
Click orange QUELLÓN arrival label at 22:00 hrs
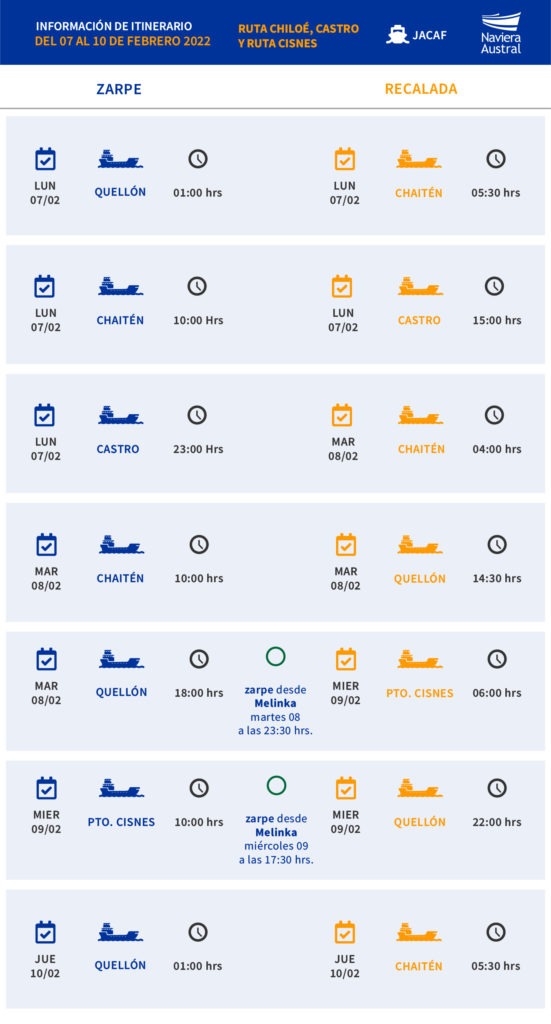pos(420,822)
